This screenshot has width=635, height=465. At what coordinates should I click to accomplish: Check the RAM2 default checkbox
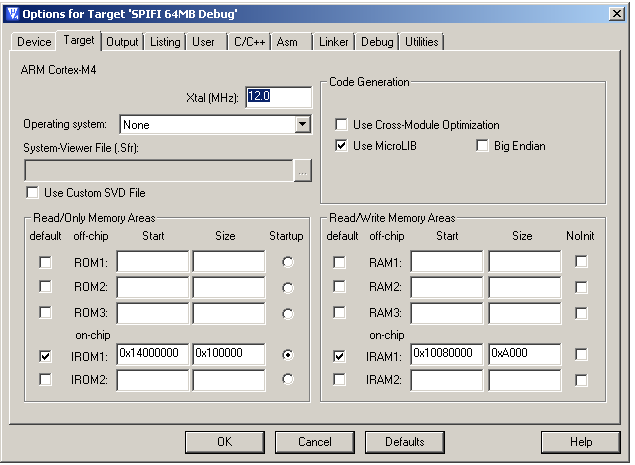(339, 286)
